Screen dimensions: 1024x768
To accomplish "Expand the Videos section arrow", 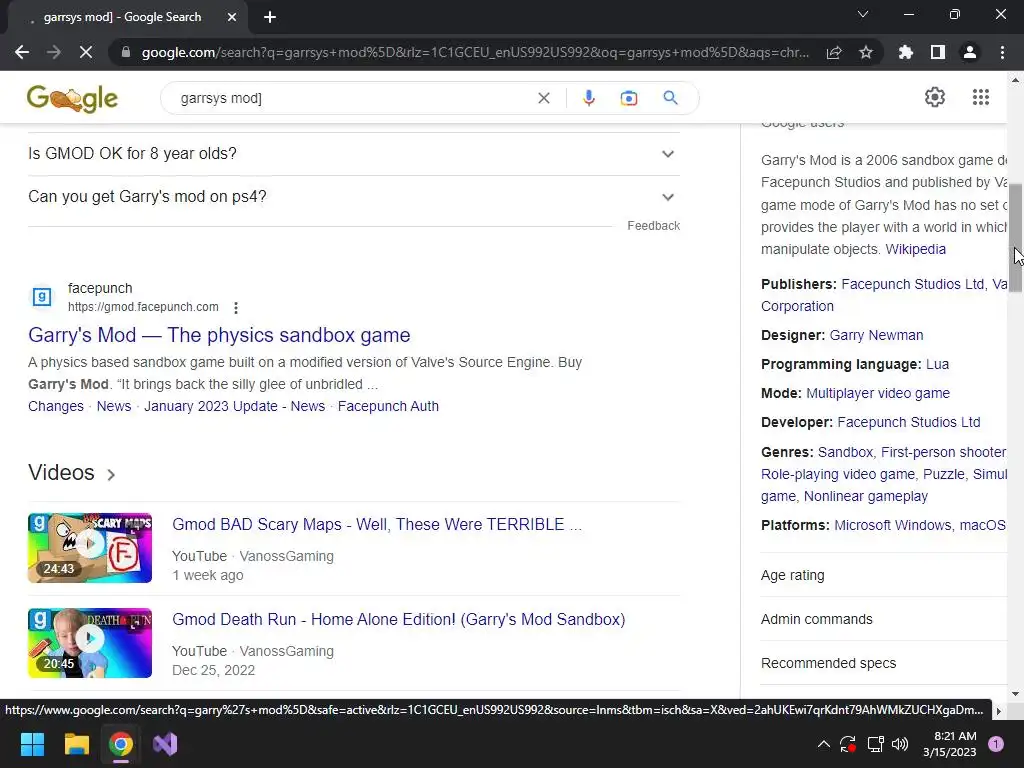I will [x=111, y=475].
